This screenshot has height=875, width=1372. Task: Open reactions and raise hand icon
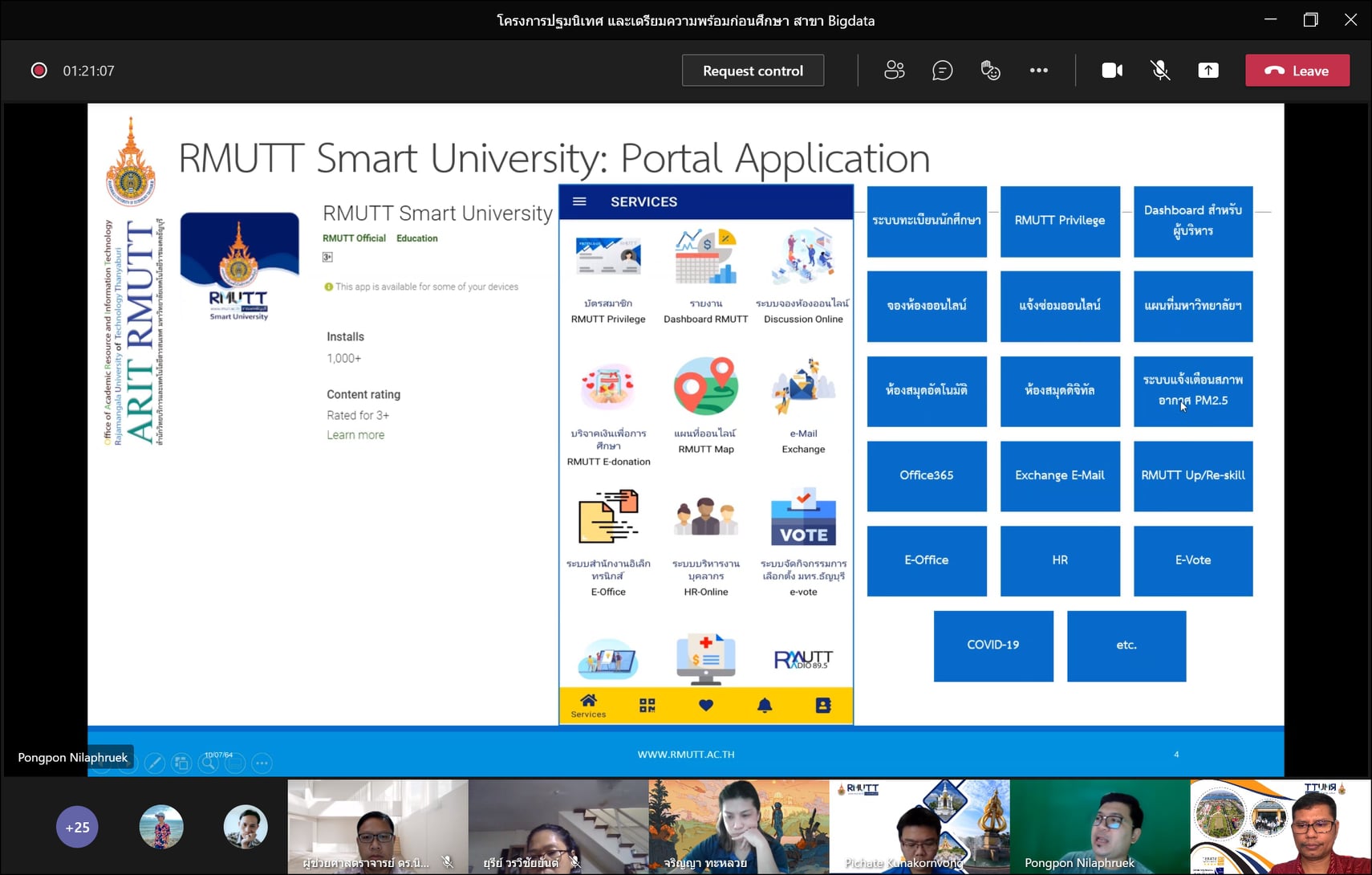(x=991, y=71)
